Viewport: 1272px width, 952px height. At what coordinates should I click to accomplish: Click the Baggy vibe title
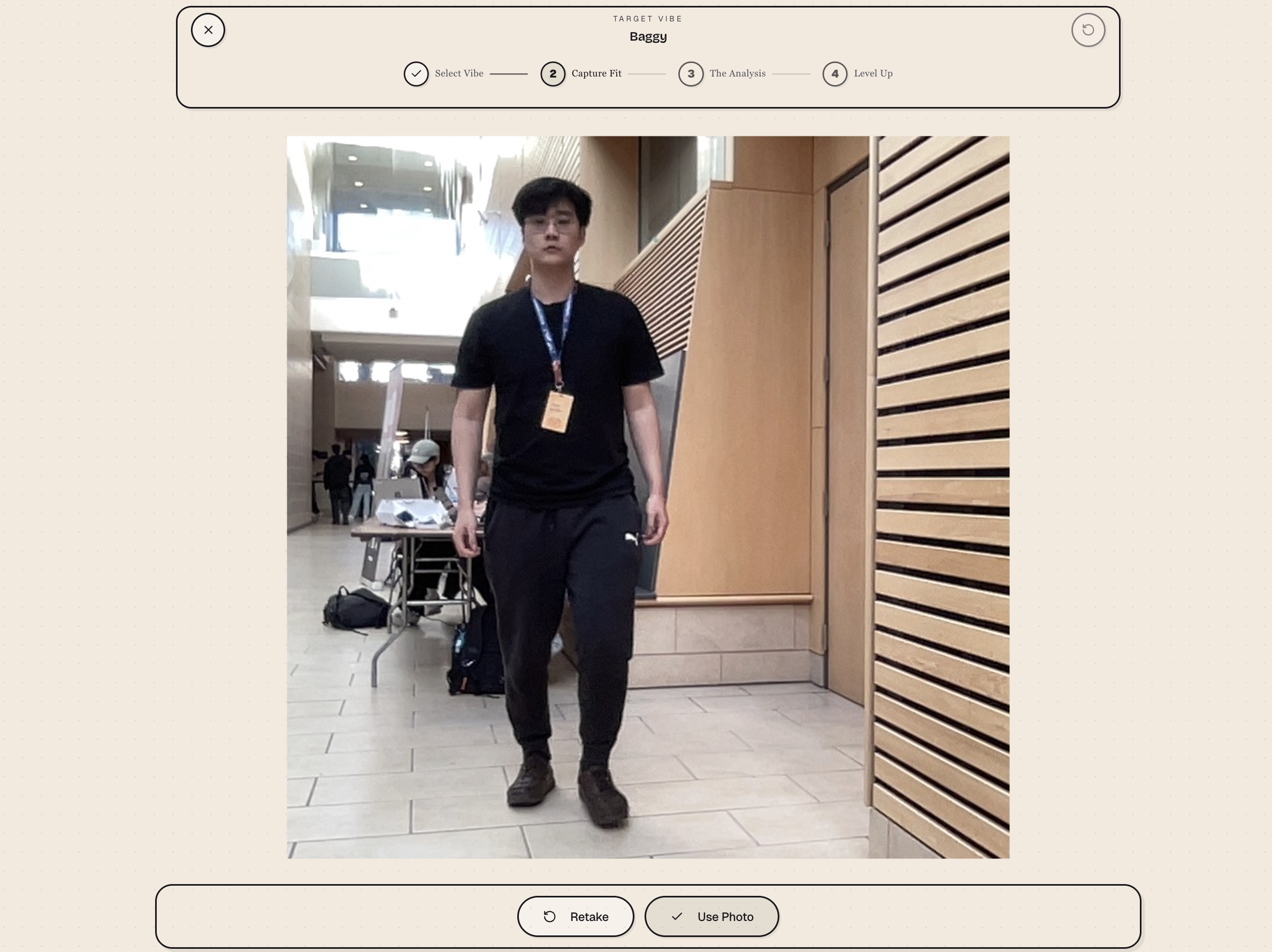(648, 37)
